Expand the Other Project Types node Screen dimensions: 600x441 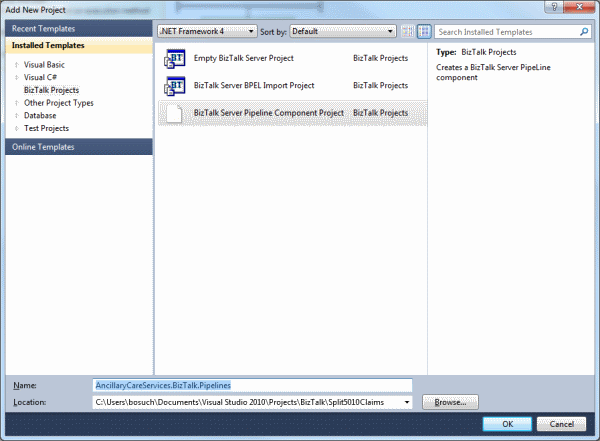16,103
